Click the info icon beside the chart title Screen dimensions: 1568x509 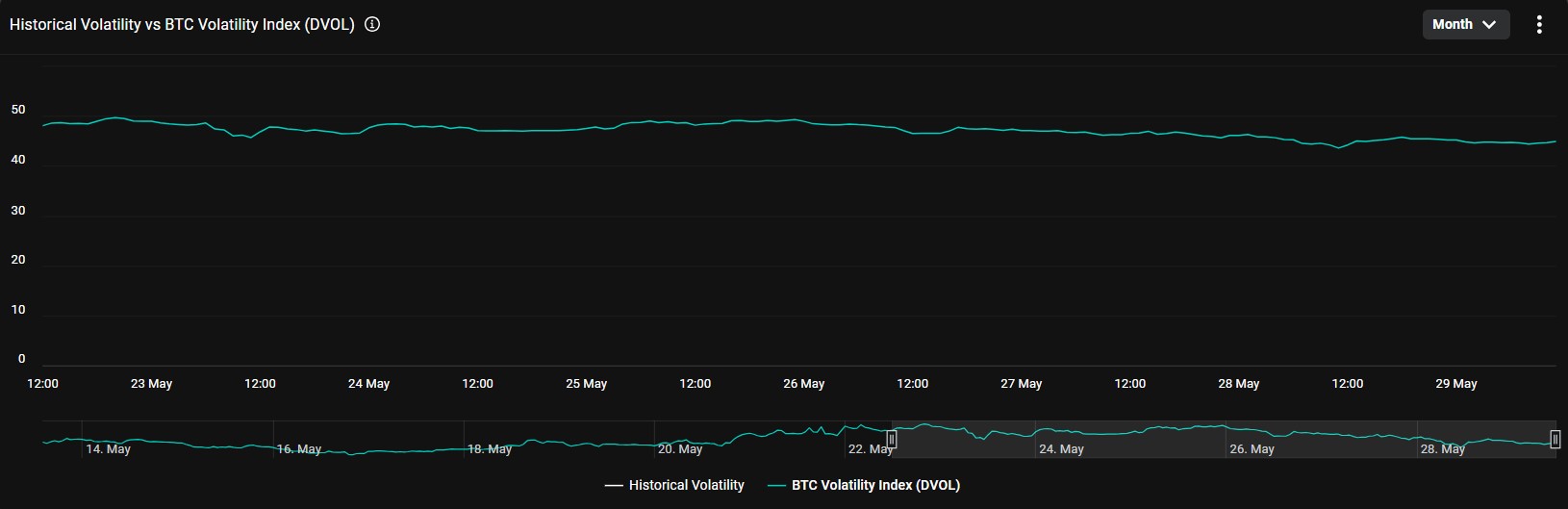click(x=372, y=25)
